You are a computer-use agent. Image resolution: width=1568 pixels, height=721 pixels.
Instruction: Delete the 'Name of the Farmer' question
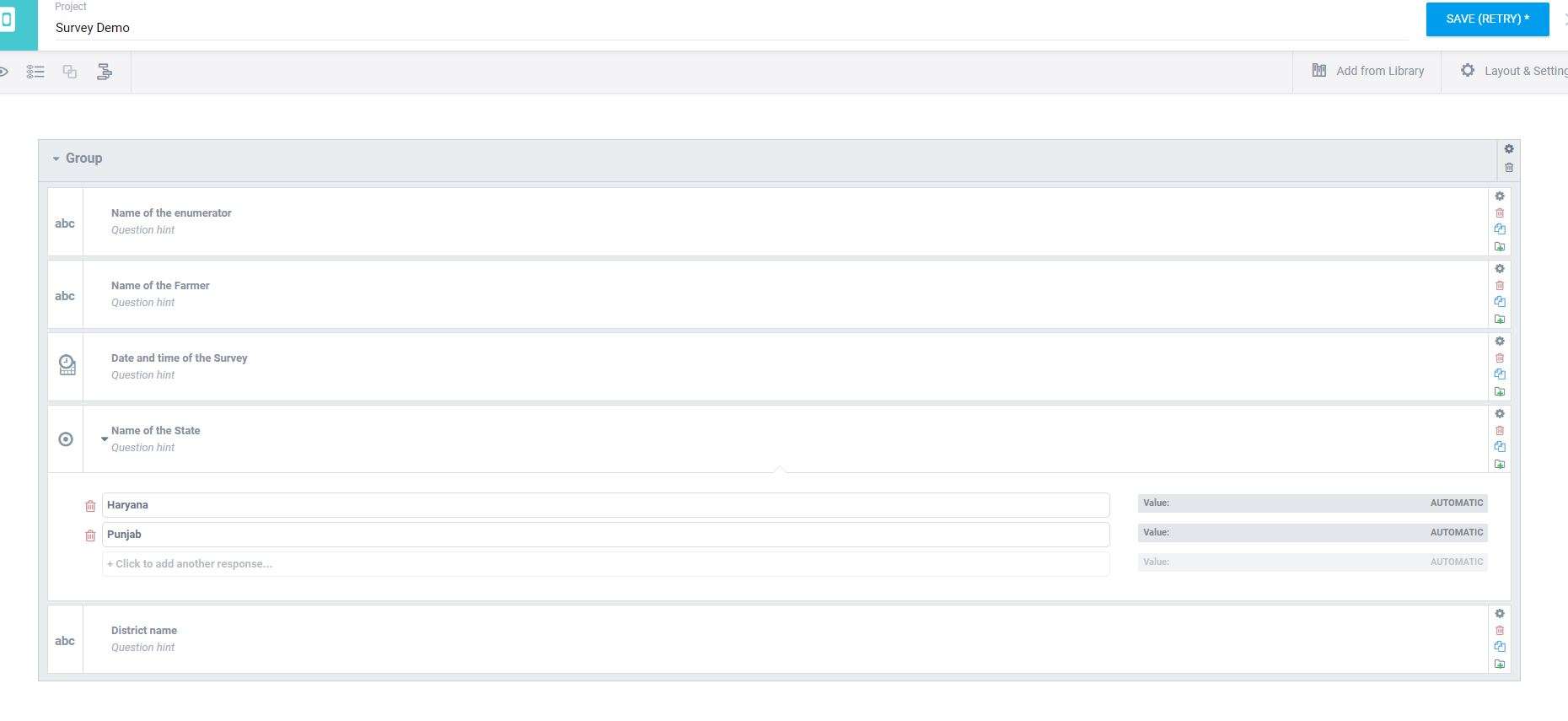[1500, 285]
